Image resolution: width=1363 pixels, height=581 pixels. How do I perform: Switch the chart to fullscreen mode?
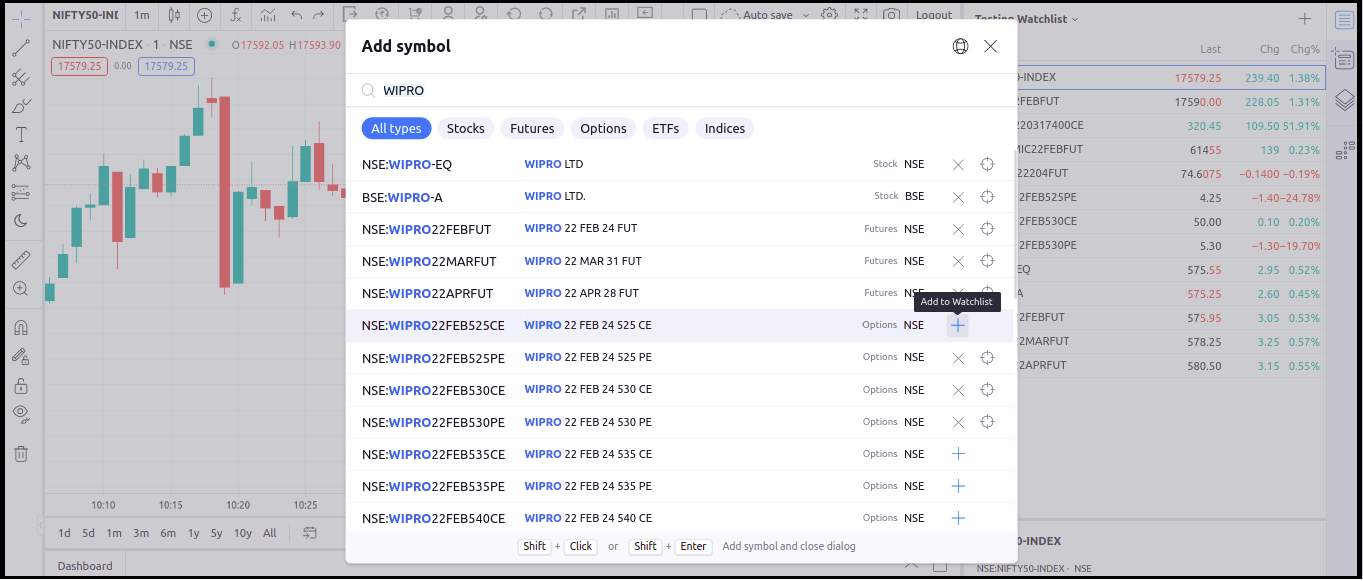pyautogui.click(x=861, y=15)
